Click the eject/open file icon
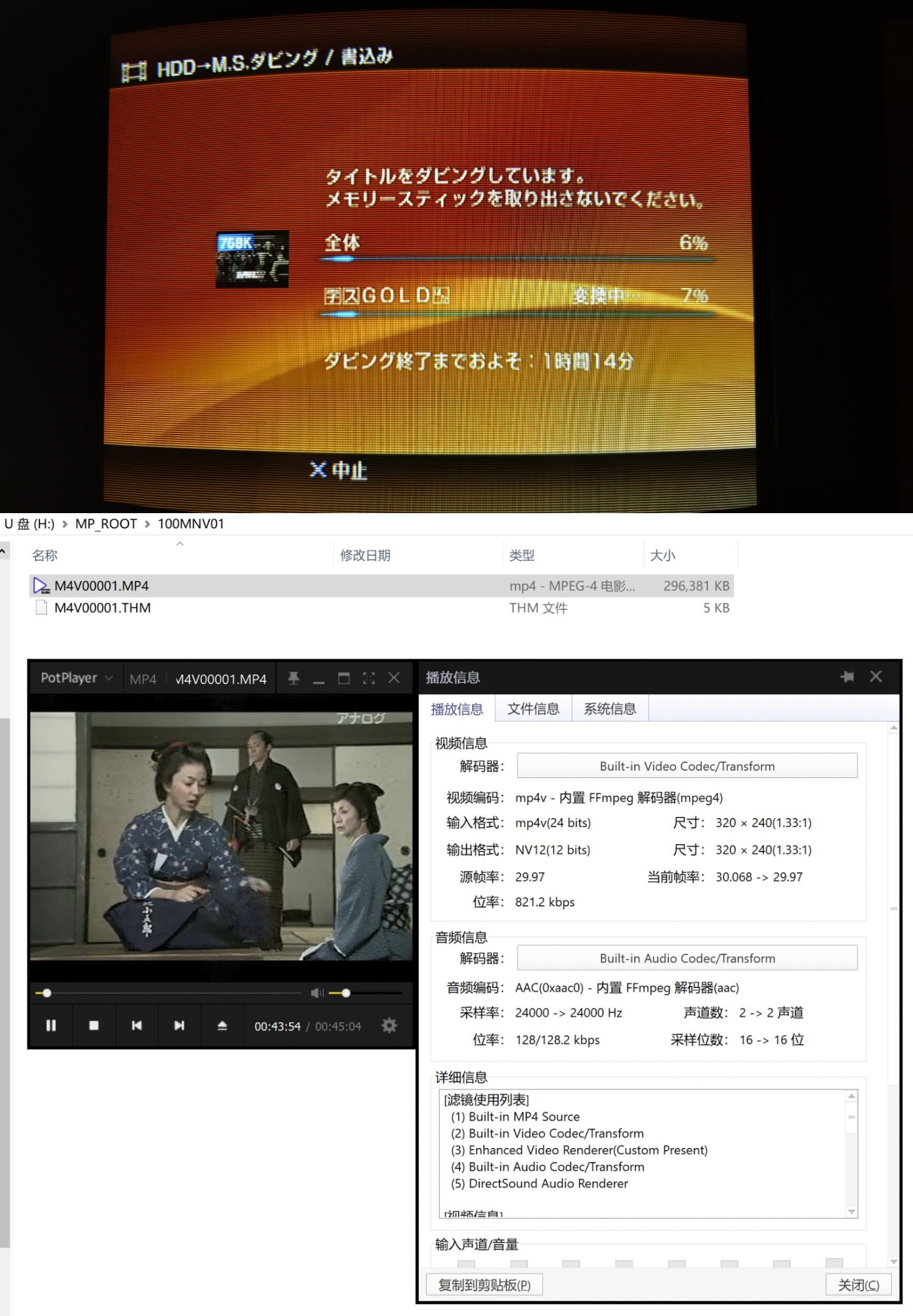Viewport: 913px width, 1316px height. point(222,1026)
